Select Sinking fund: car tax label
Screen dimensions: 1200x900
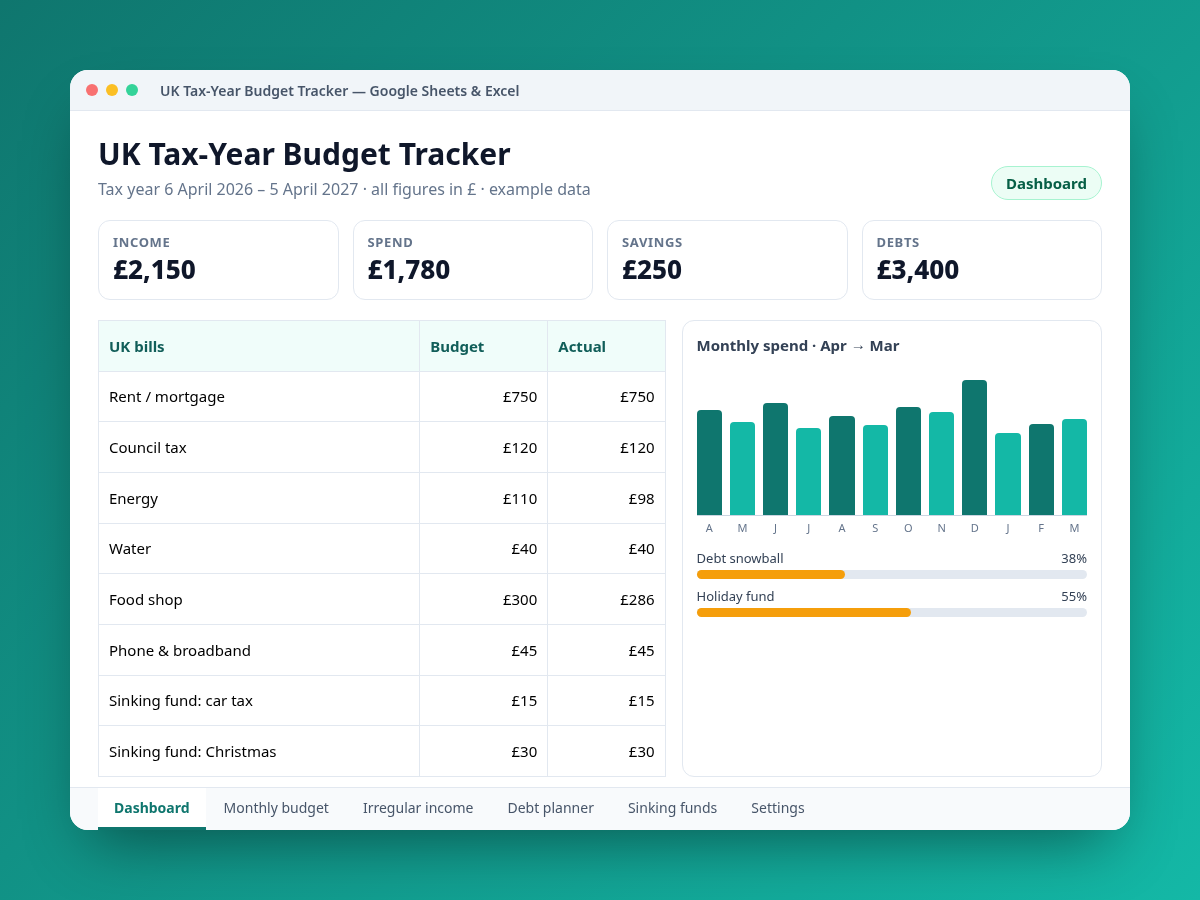tap(181, 701)
